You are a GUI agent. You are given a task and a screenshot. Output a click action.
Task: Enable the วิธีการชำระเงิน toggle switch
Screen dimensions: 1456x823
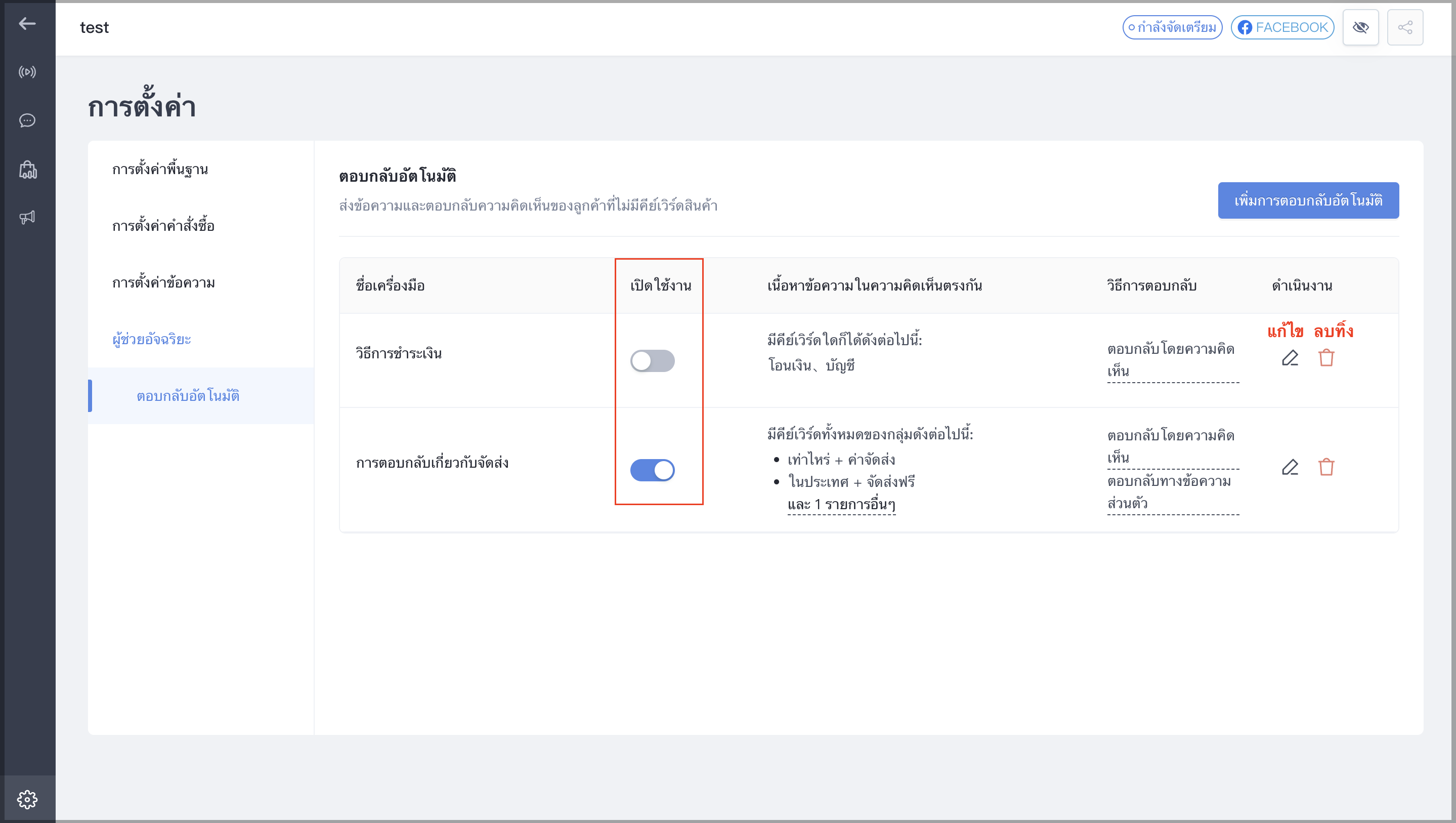(652, 361)
